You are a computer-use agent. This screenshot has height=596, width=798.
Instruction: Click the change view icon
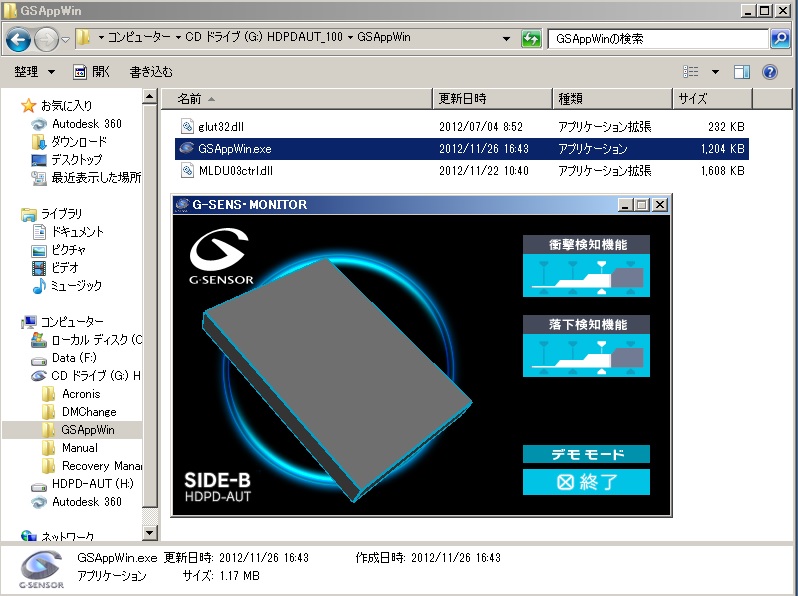(x=691, y=72)
